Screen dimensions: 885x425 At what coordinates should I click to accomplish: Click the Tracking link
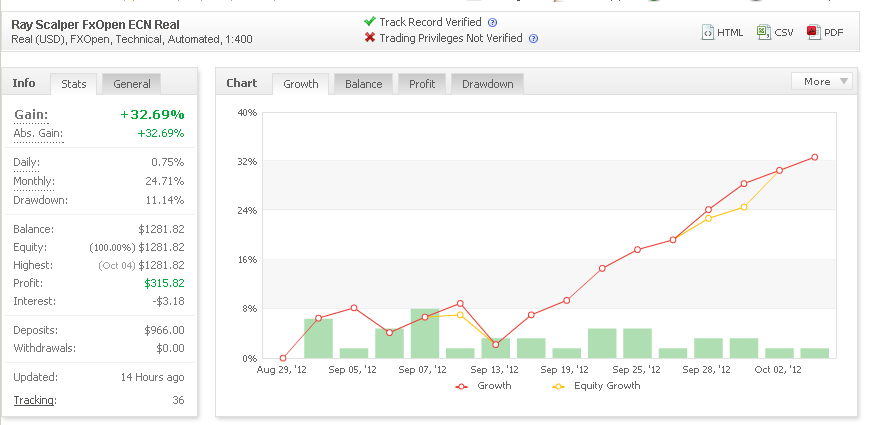click(x=35, y=400)
